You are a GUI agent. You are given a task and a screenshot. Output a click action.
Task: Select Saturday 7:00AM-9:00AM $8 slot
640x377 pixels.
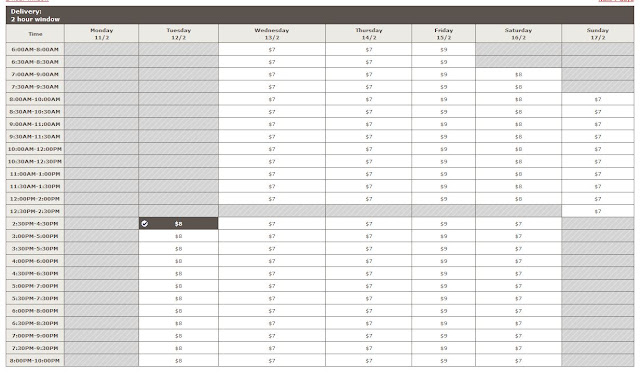518,74
